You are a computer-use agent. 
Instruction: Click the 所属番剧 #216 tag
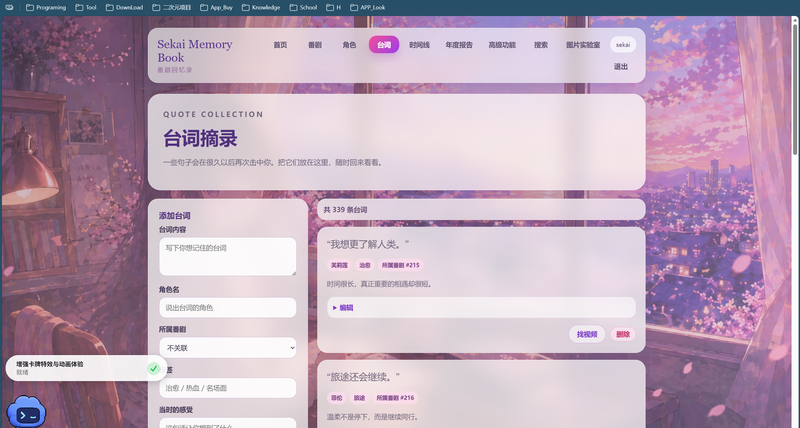pos(395,398)
